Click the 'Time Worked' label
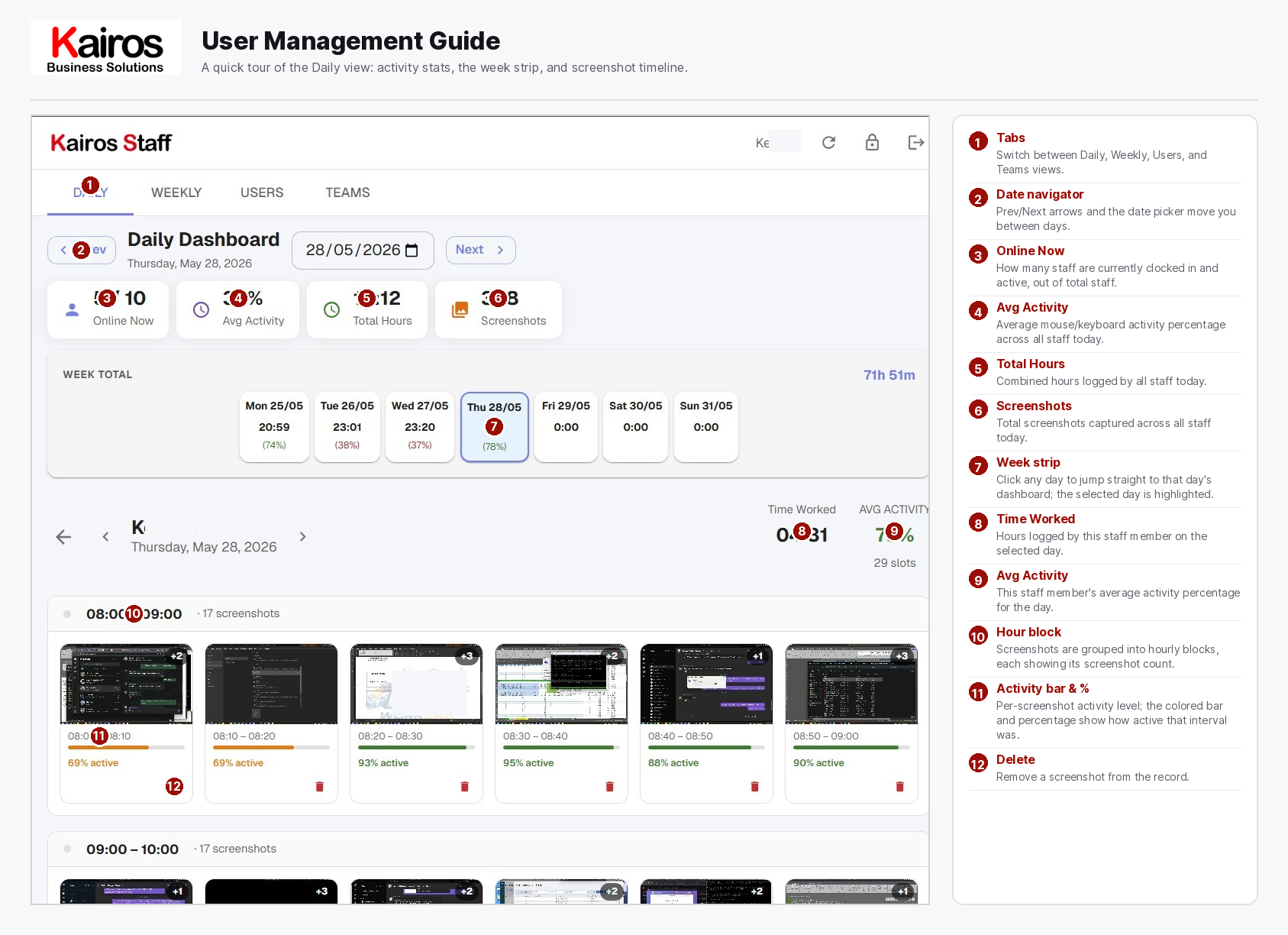Viewport: 1288px width, 935px height. 802,510
